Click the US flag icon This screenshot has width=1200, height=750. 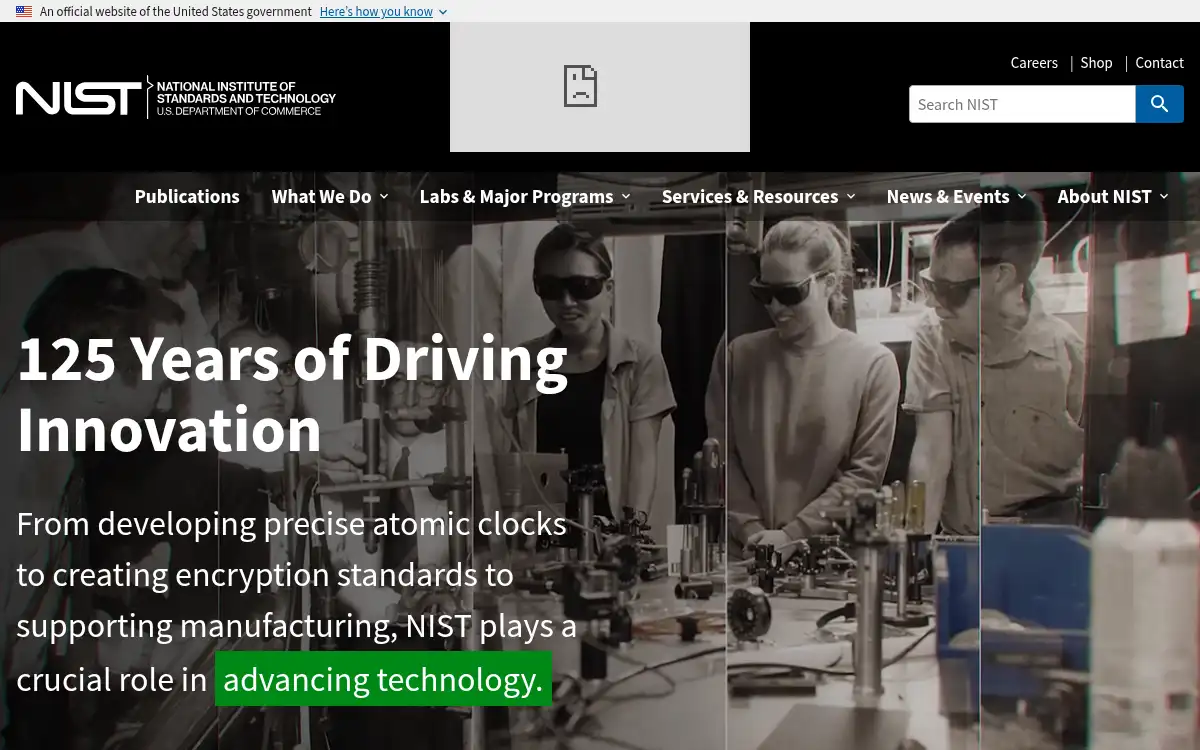[x=24, y=12]
